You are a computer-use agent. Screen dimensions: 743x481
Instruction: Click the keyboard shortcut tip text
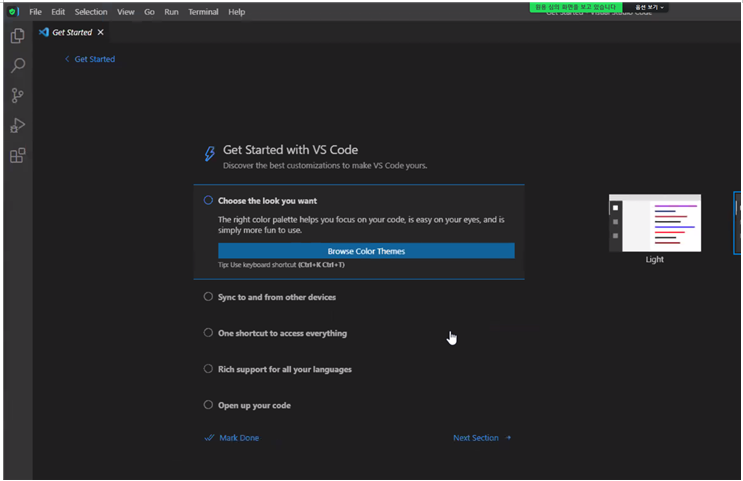281,265
